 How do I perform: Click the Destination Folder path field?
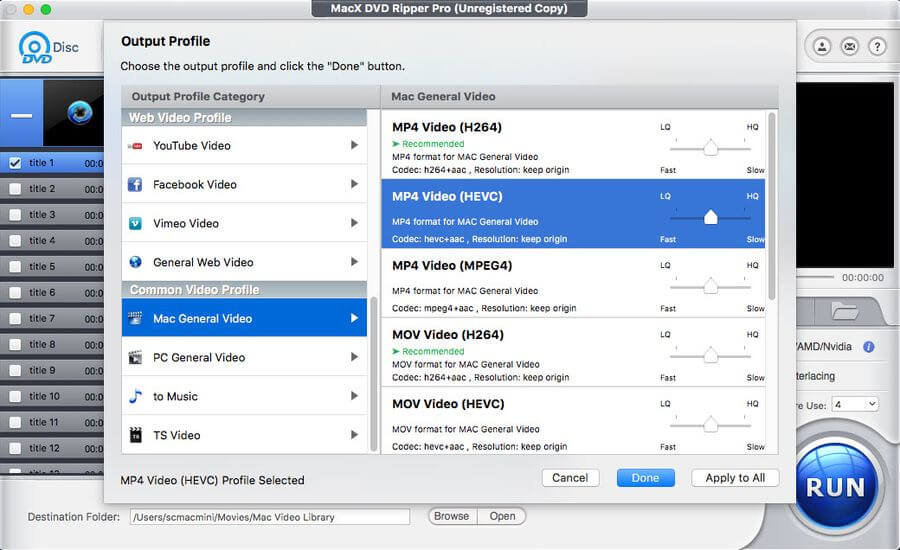270,517
